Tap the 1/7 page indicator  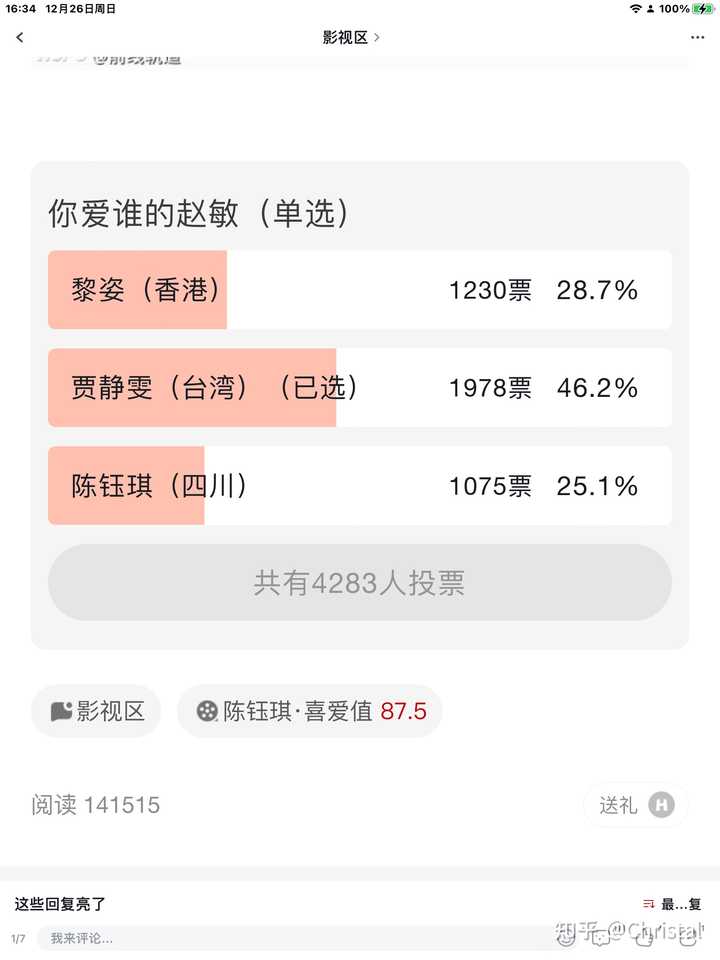click(x=18, y=938)
